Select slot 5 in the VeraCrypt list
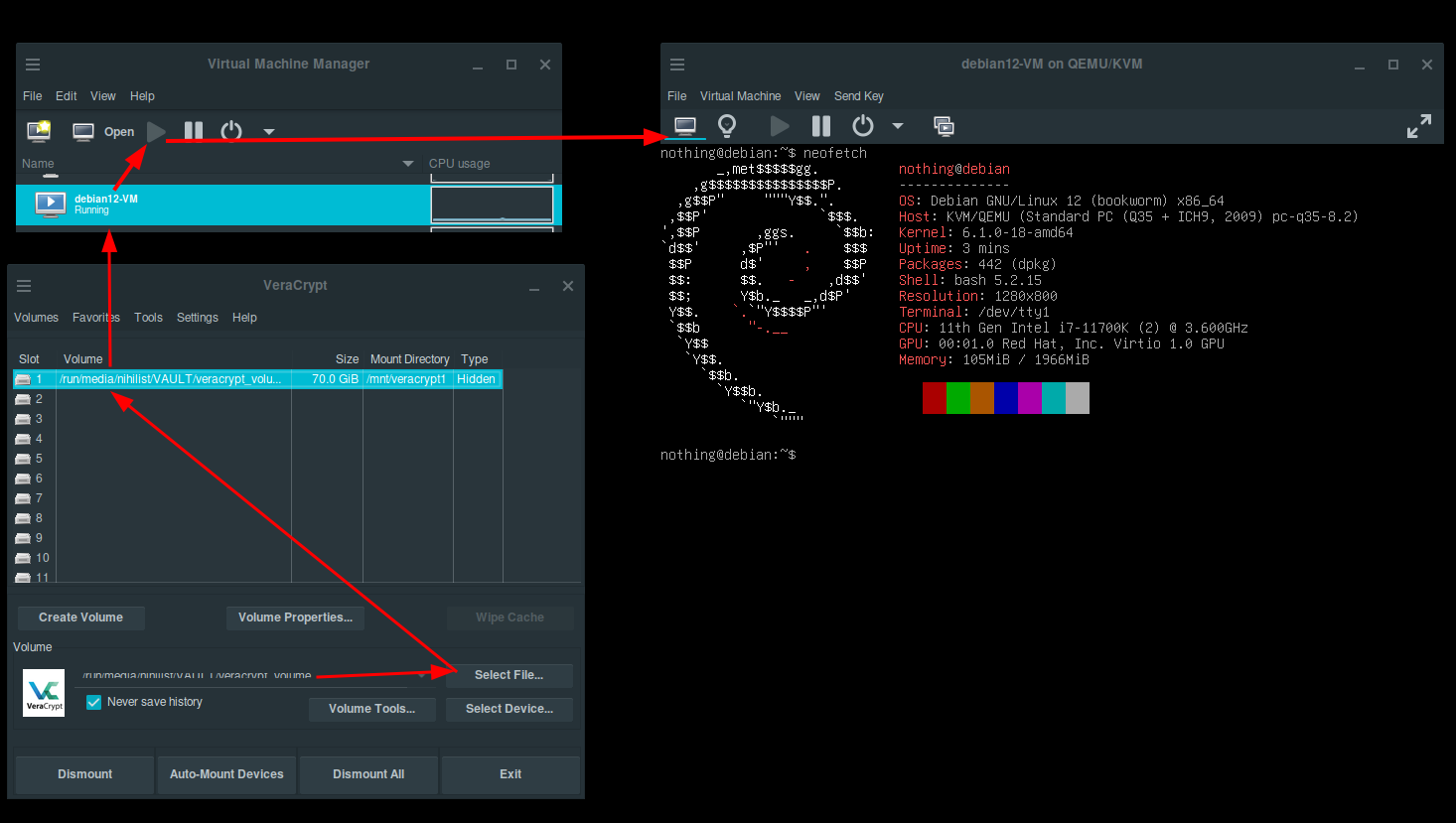Viewport: 1456px width, 823px height. pyautogui.click(x=258, y=459)
